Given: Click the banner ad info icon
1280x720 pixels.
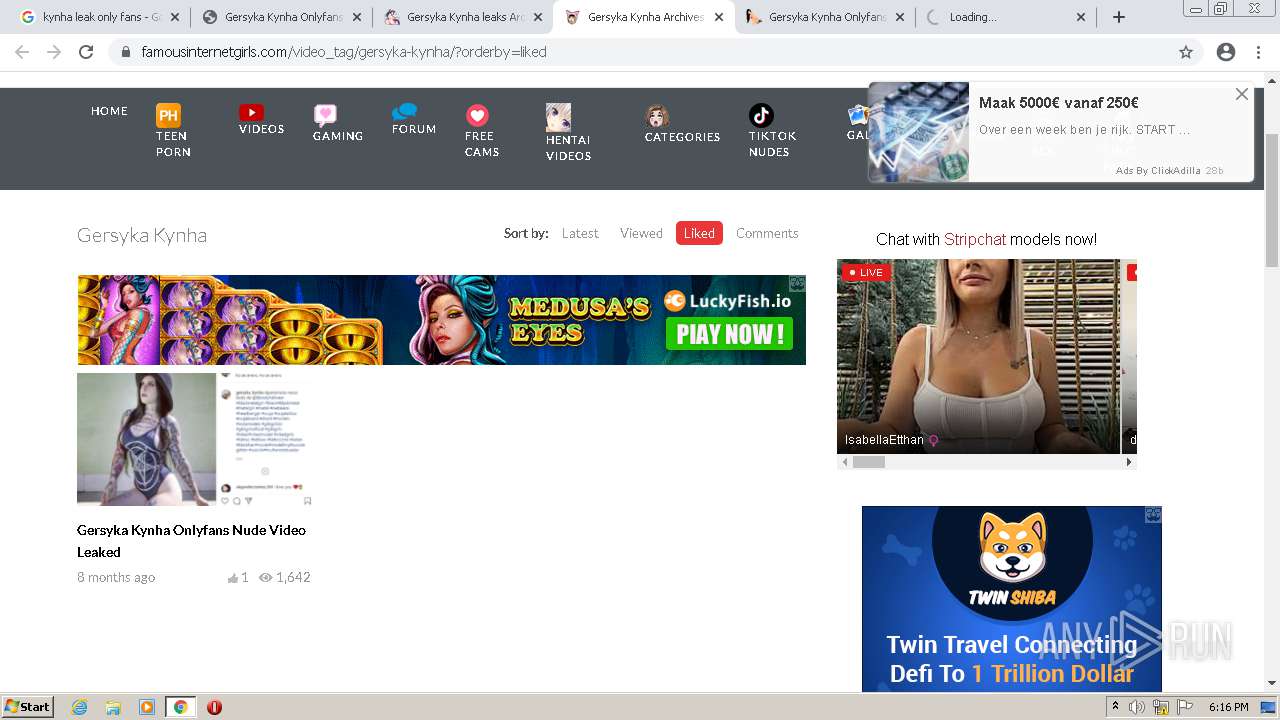Looking at the screenshot, I should 797,283.
